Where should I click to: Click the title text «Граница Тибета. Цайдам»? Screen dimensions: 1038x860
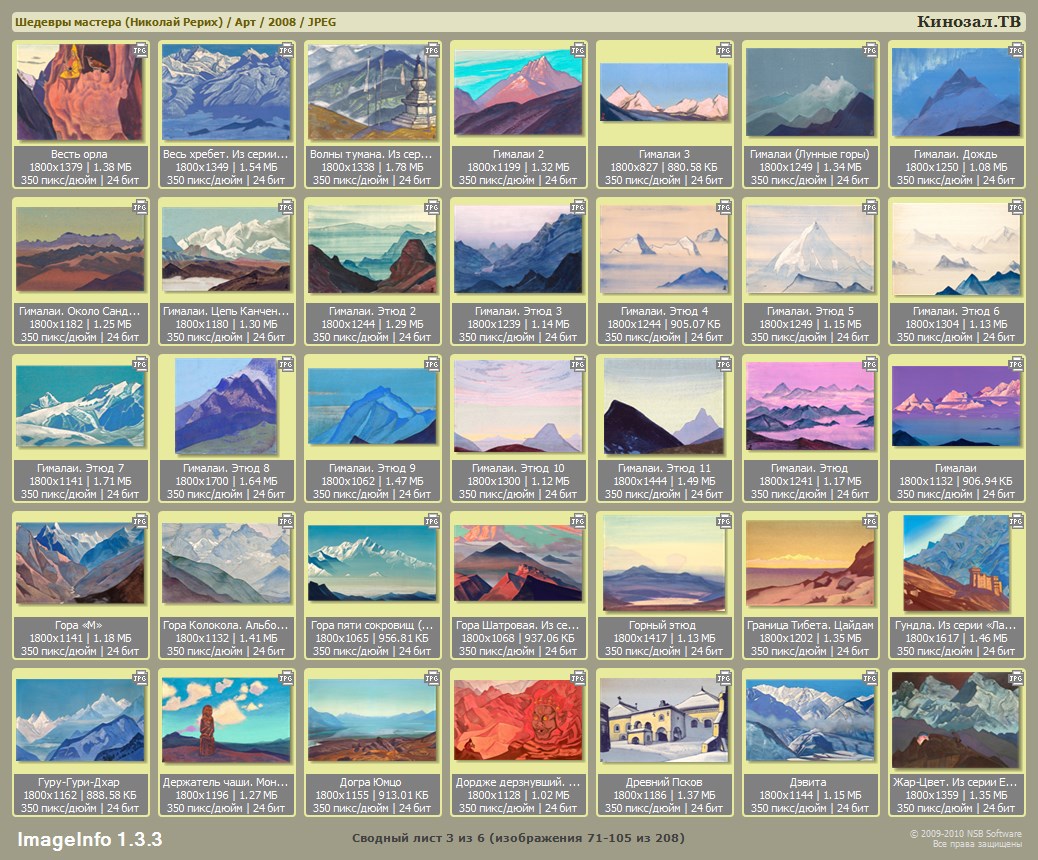810,625
